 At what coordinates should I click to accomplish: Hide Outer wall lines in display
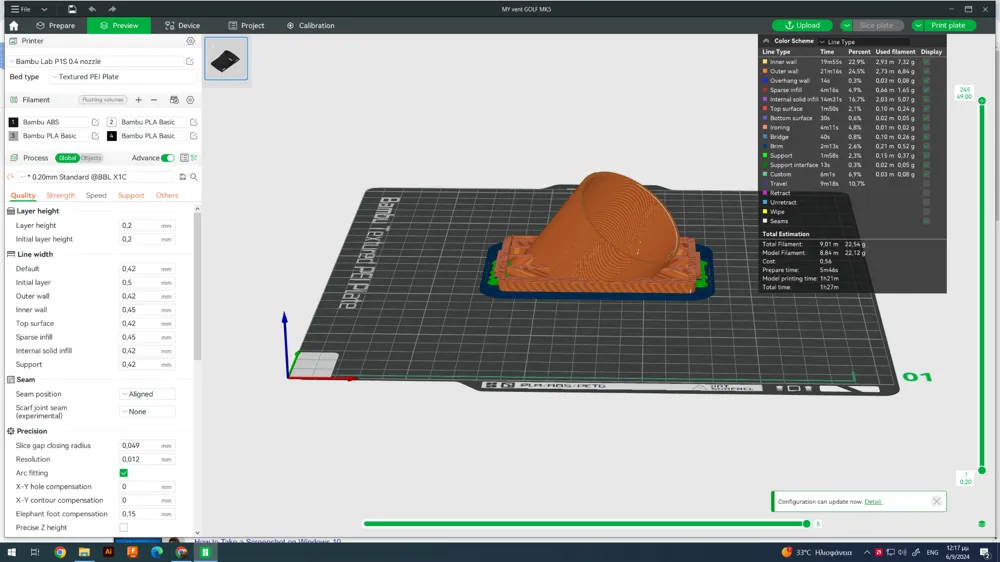(x=926, y=71)
